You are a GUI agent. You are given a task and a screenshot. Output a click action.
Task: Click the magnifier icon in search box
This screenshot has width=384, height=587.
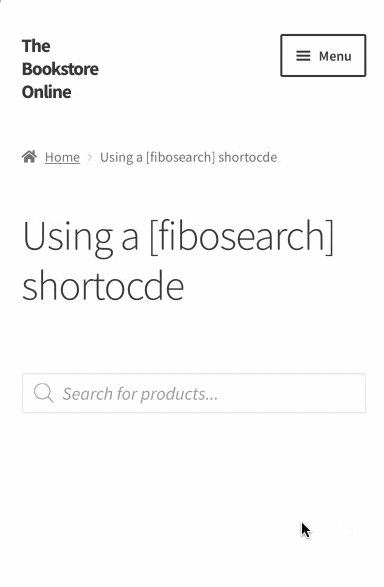[44, 393]
